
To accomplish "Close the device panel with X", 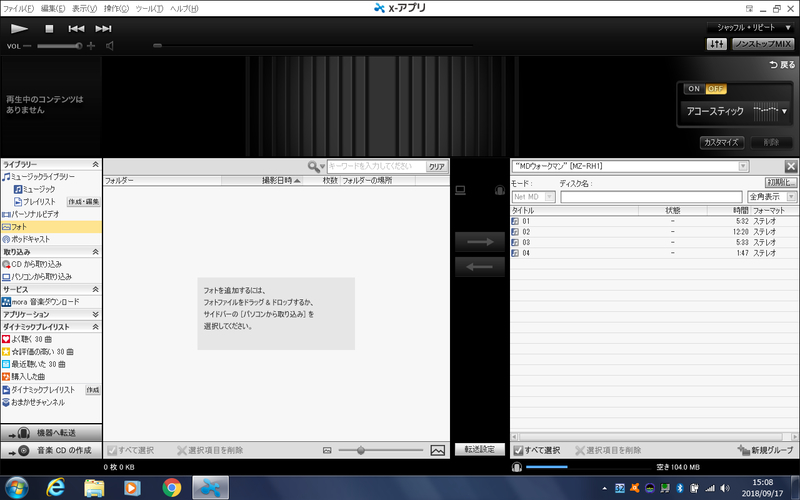I will pyautogui.click(x=791, y=166).
